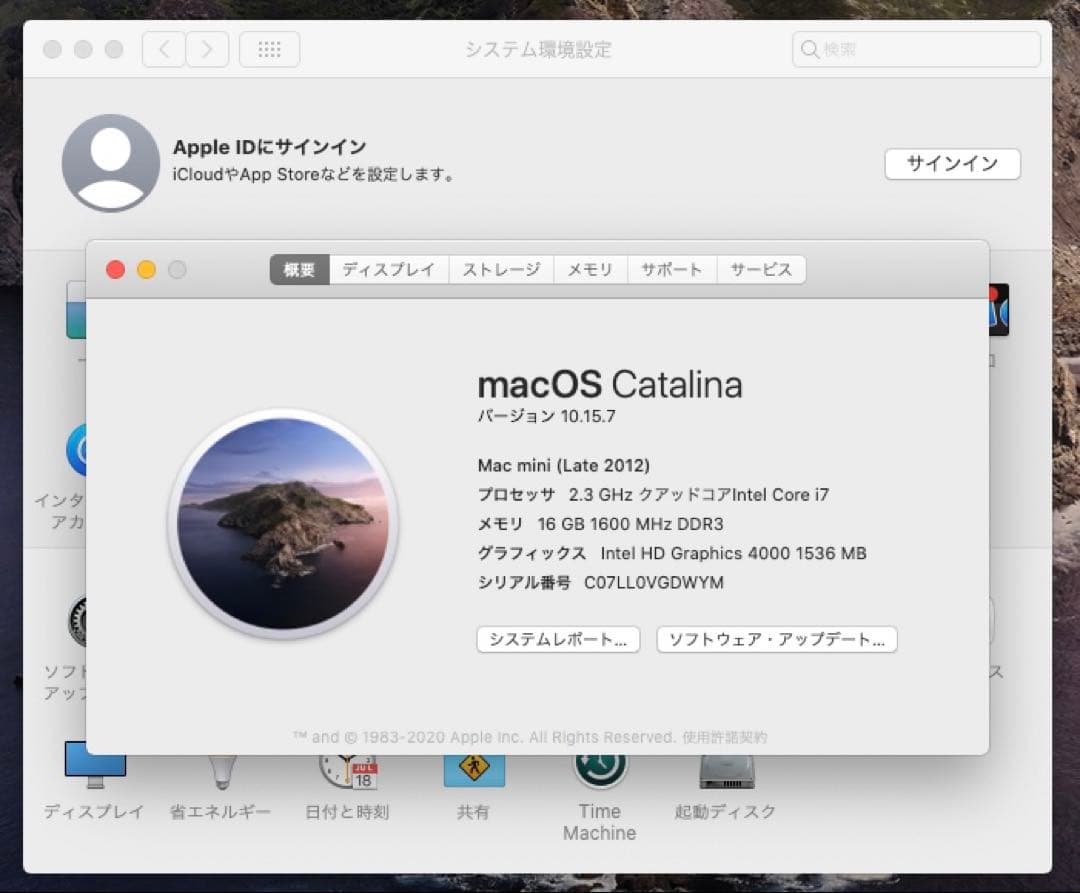Switch to the サポート tab
The image size is (1080, 893).
pos(671,269)
